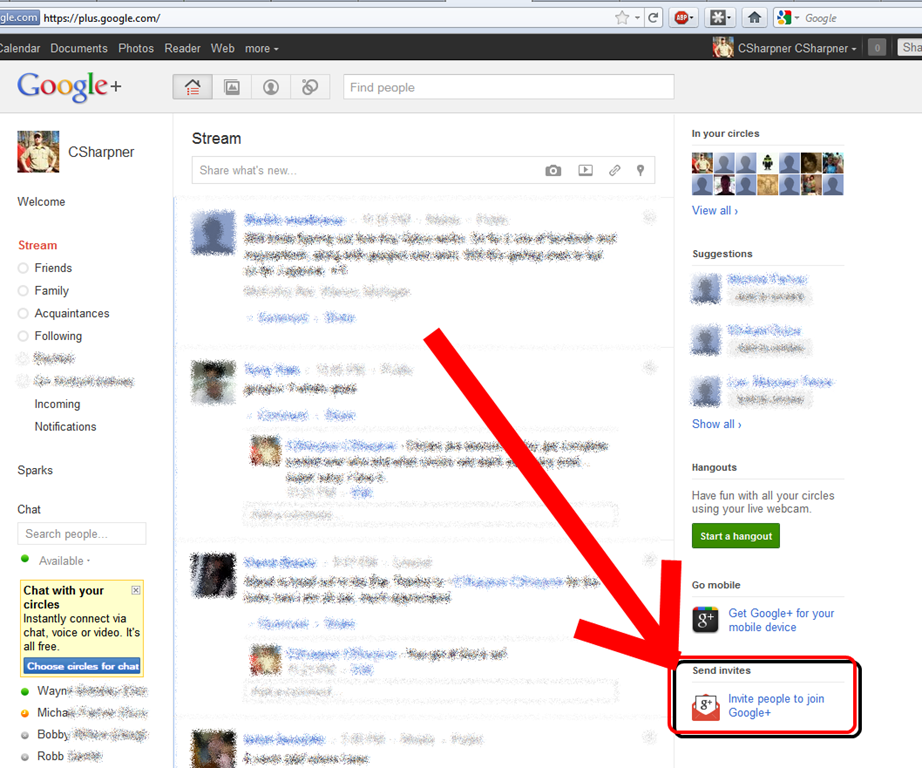
Task: Click View all under In your circles
Action: click(x=714, y=211)
